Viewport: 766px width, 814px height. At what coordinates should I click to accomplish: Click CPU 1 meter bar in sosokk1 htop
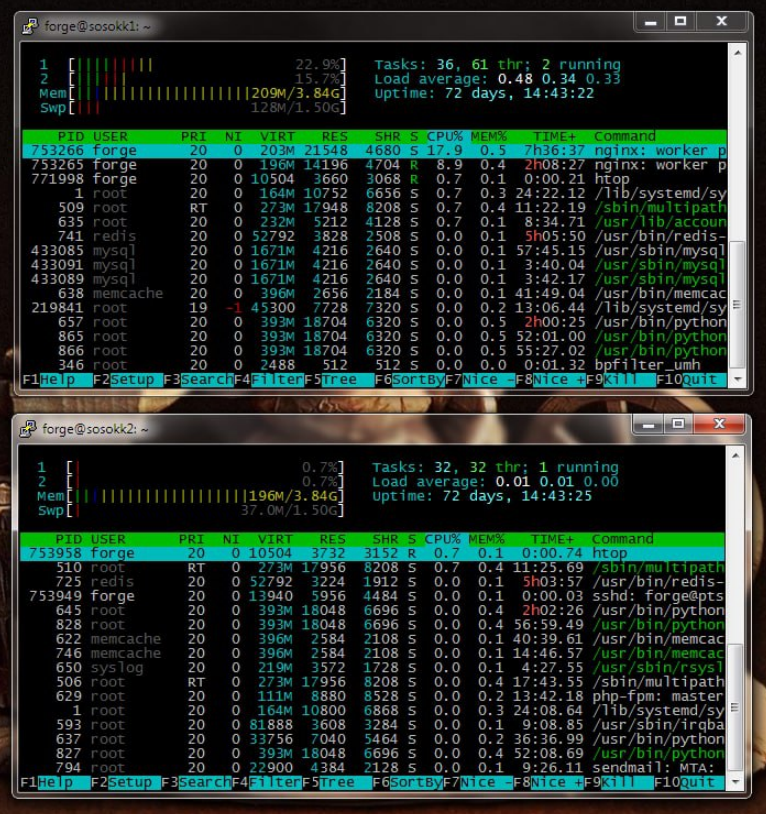pos(207,65)
